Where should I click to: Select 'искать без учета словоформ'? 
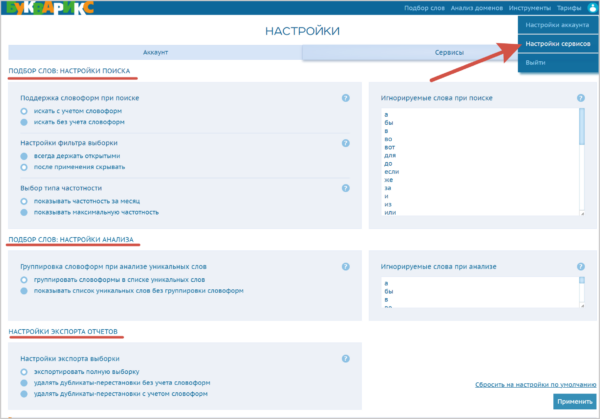(24, 122)
